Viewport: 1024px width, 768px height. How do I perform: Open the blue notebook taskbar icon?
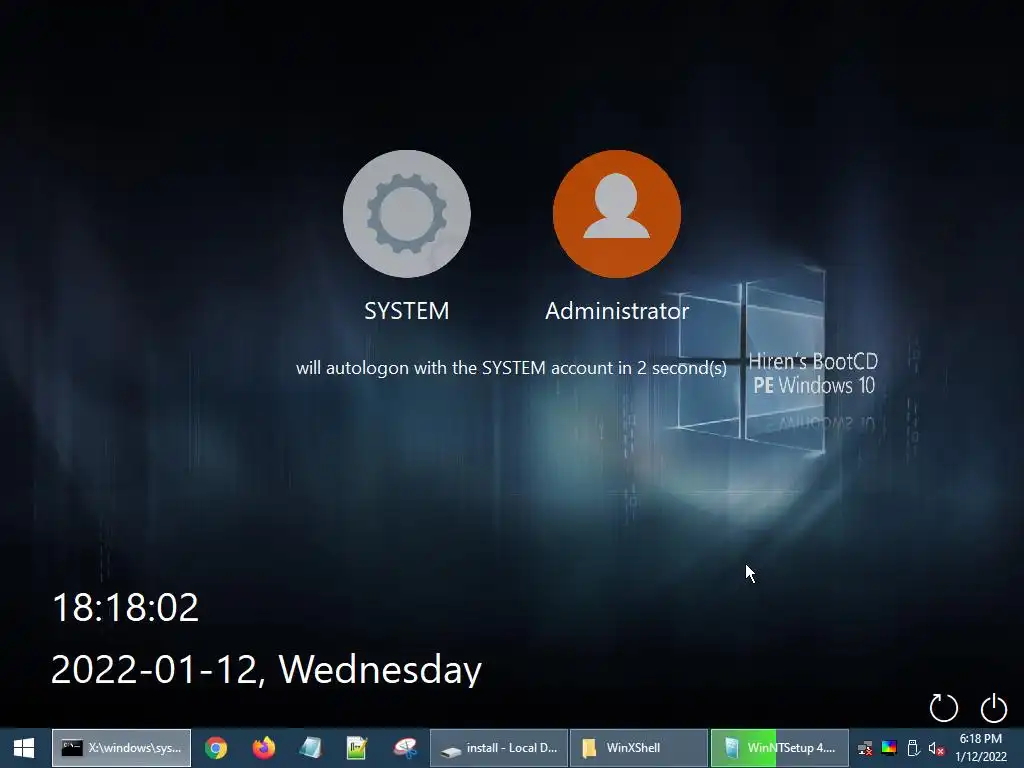pyautogui.click(x=311, y=748)
